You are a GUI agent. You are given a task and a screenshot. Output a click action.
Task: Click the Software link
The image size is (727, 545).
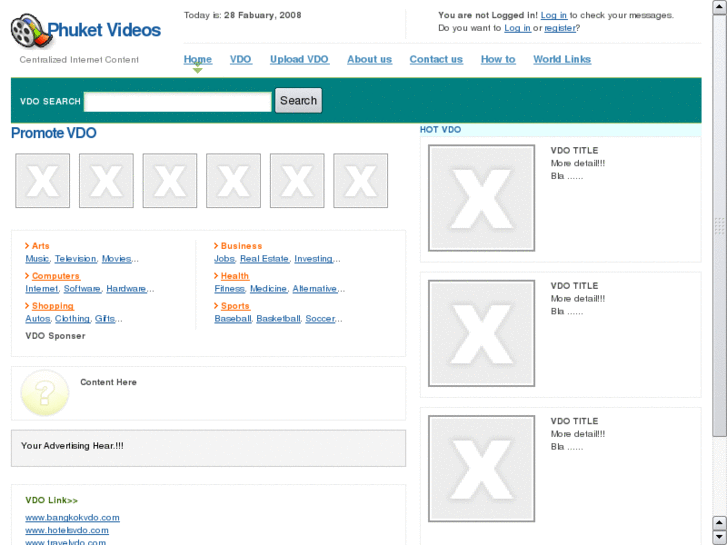point(82,289)
